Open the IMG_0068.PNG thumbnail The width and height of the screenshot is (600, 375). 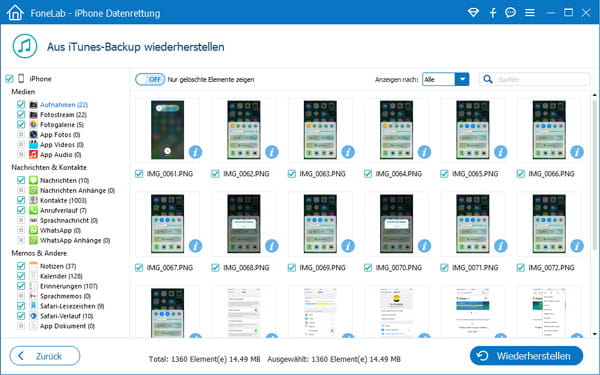tap(244, 223)
